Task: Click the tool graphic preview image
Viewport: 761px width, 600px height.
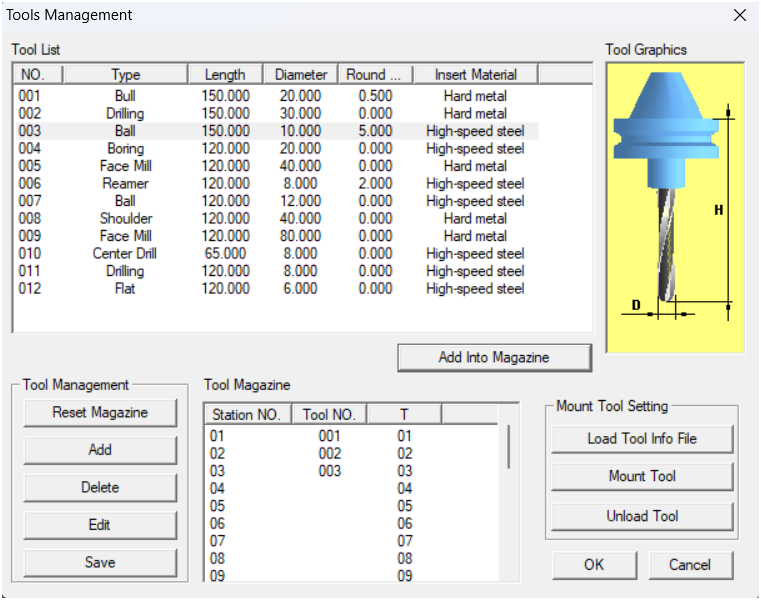Action: coord(675,208)
